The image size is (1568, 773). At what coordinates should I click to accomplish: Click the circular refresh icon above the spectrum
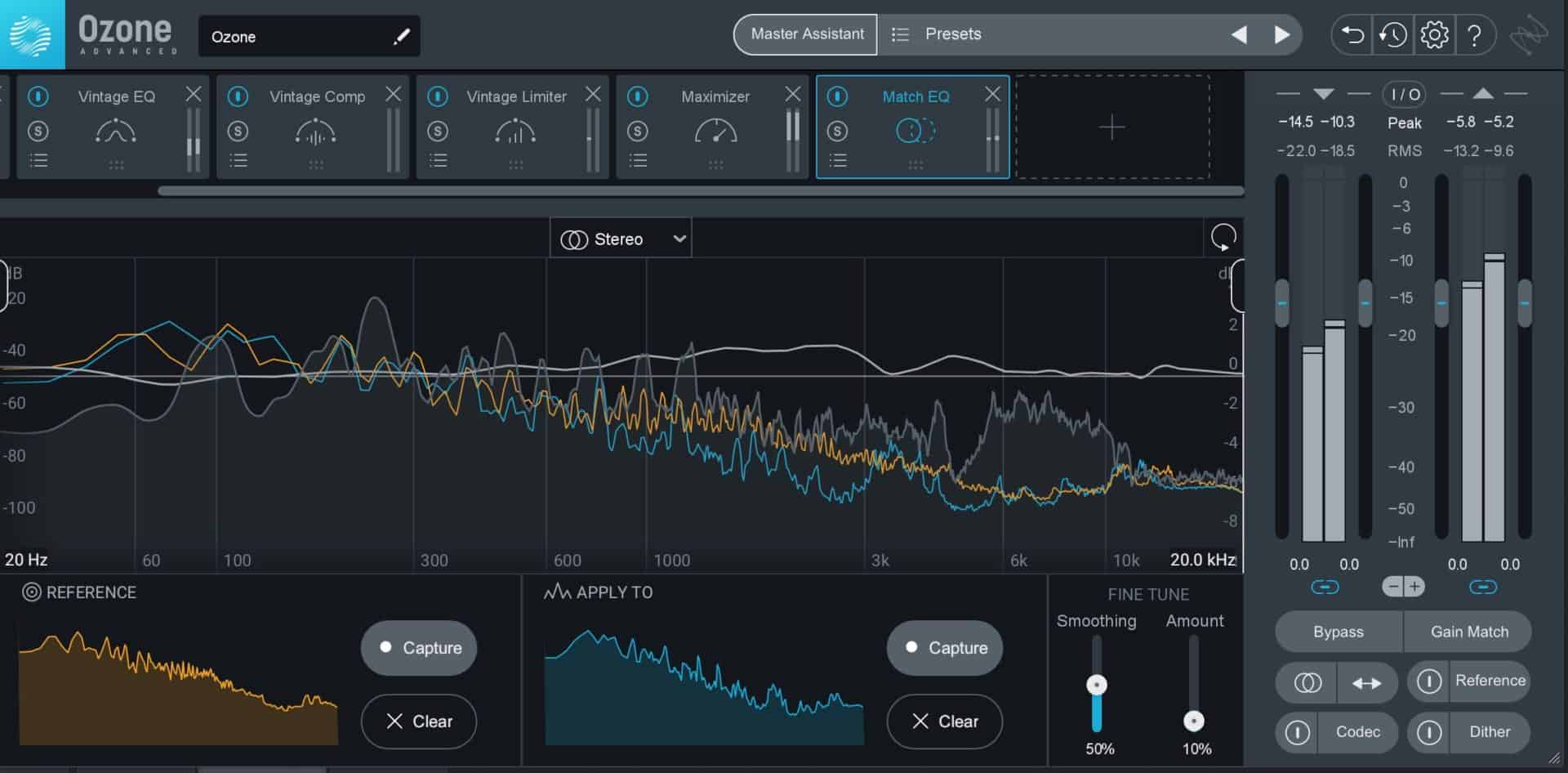tap(1222, 237)
